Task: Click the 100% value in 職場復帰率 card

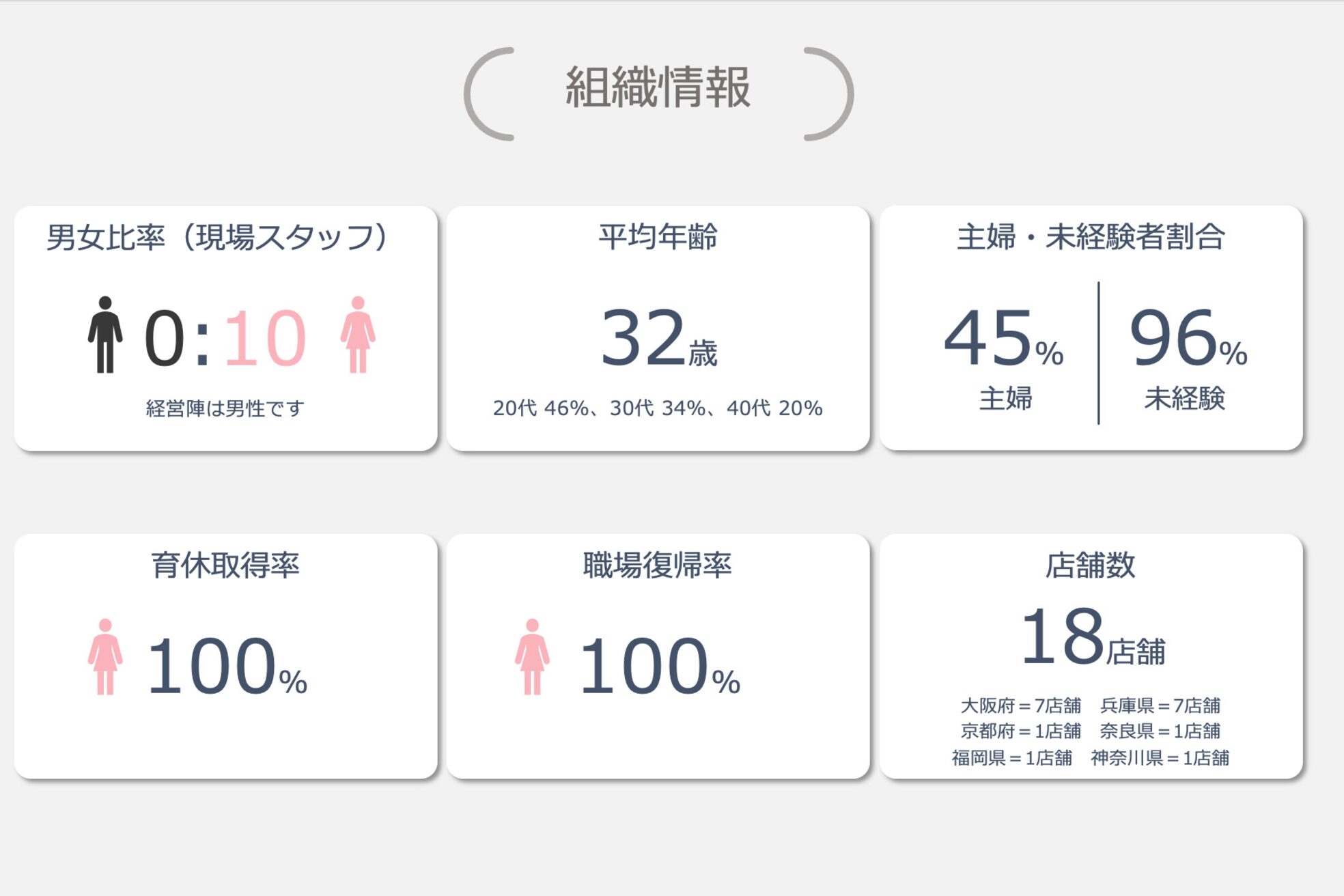Action: point(660,667)
